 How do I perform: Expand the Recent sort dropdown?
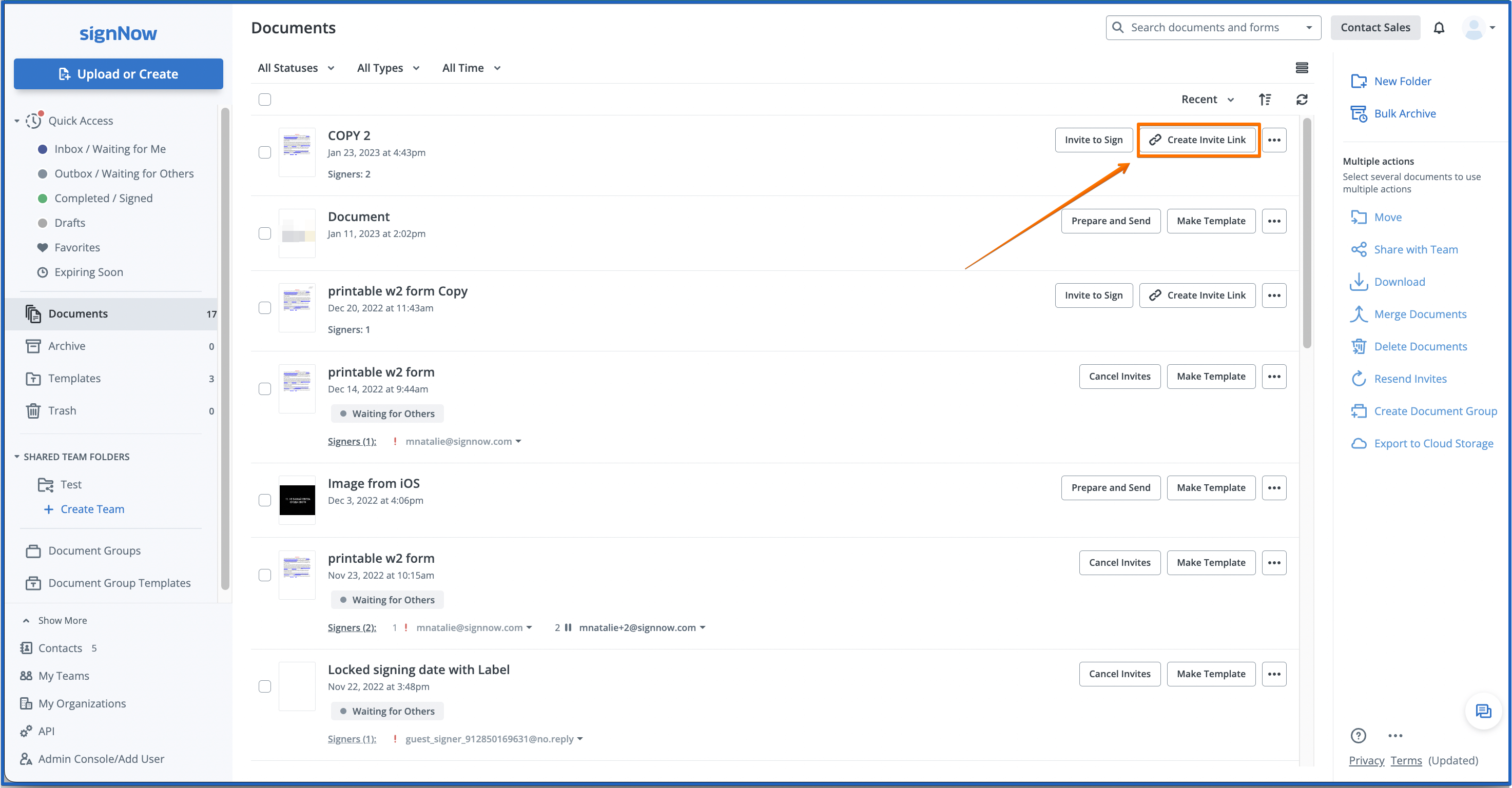tap(1207, 99)
